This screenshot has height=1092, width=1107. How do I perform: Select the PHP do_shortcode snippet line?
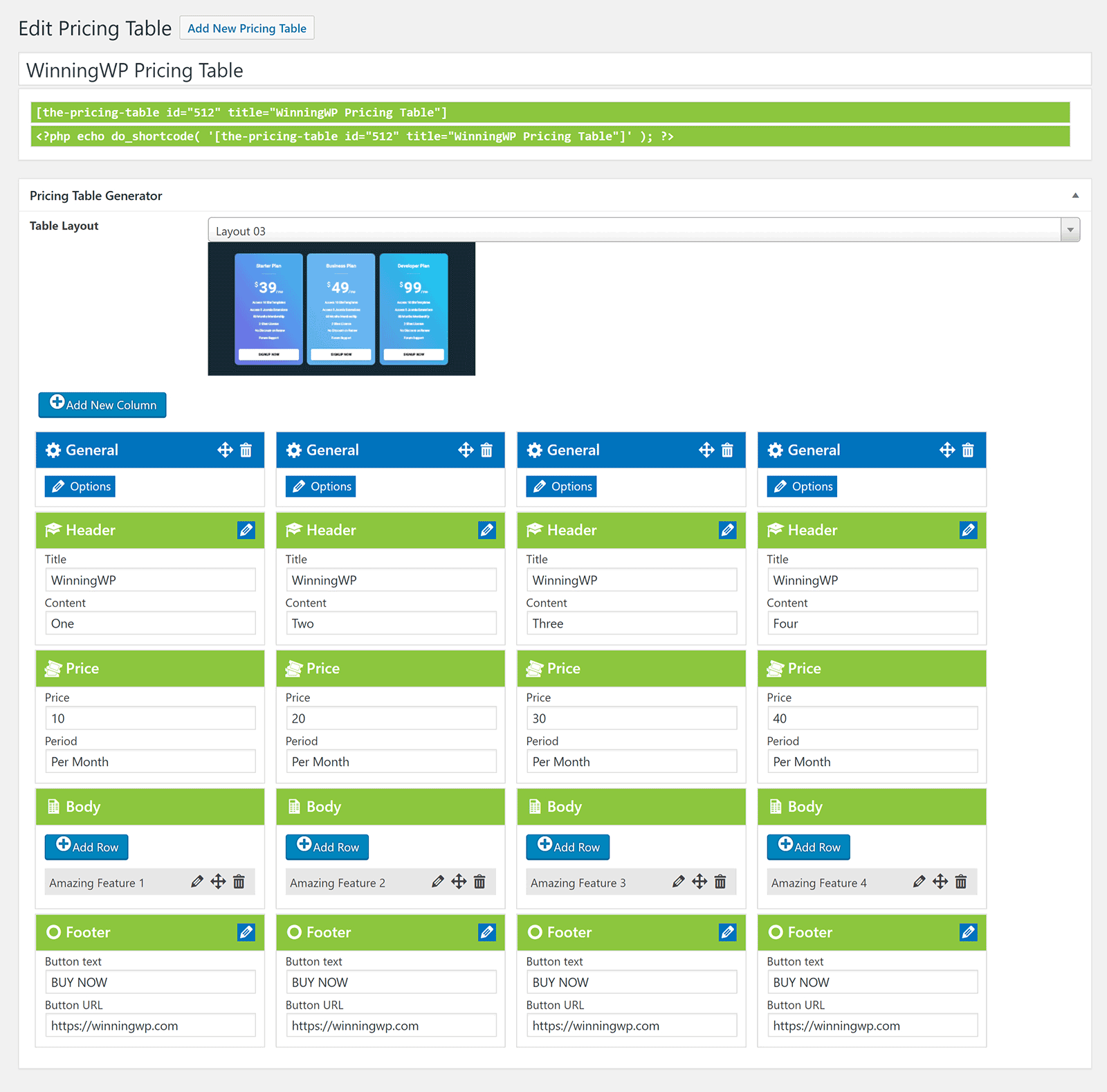pyautogui.click(x=551, y=136)
